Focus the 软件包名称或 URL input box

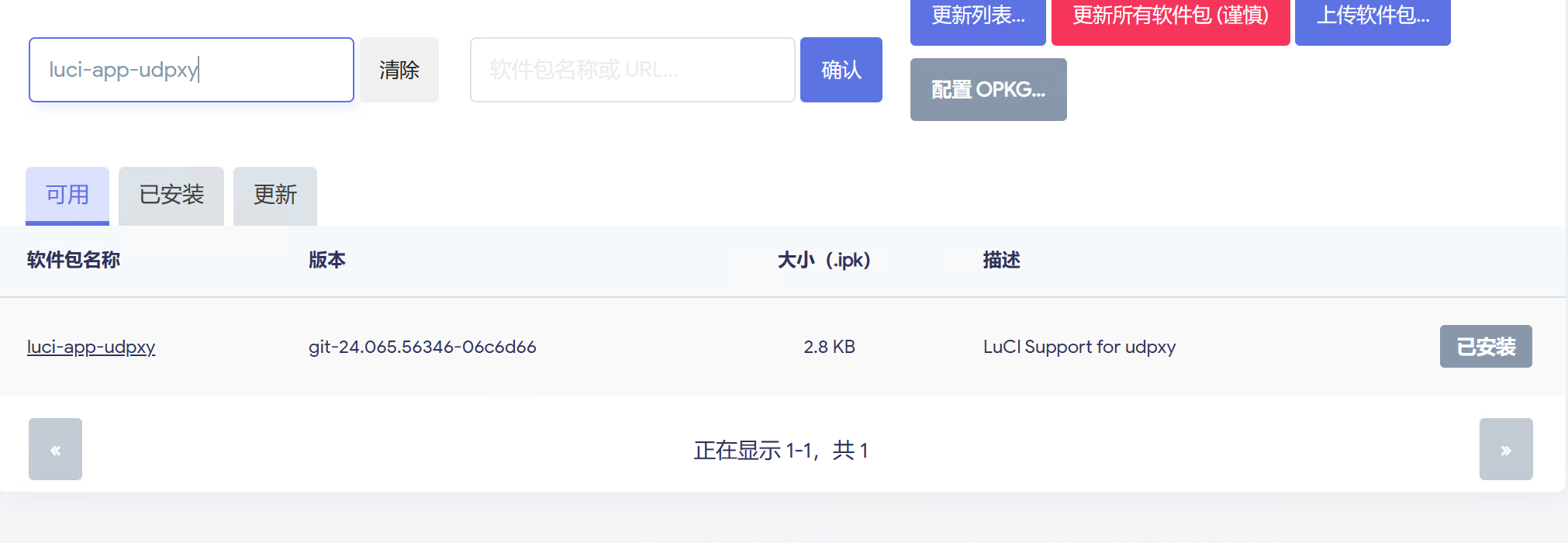click(x=632, y=70)
